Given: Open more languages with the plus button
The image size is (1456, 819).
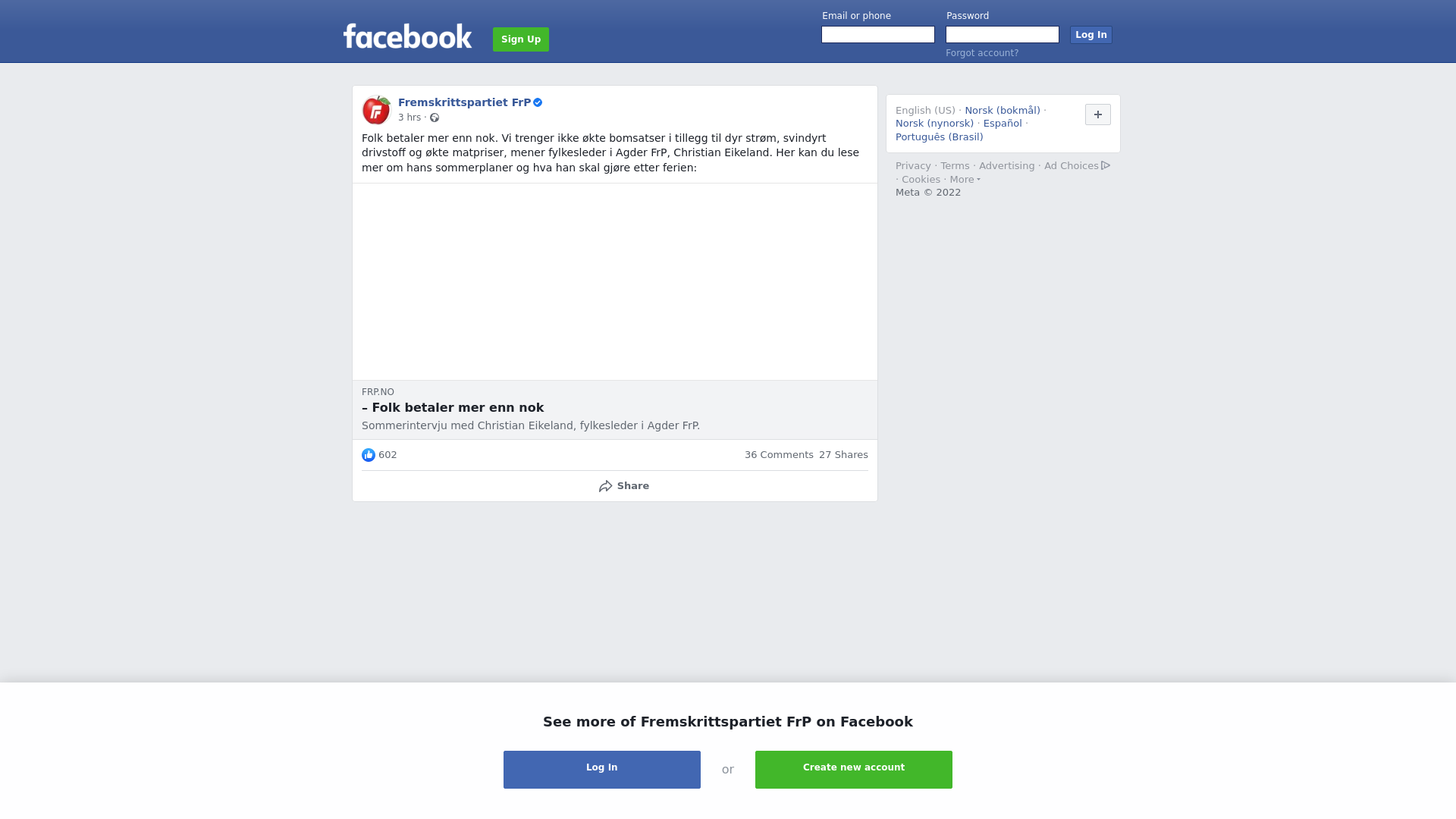Looking at the screenshot, I should (x=1097, y=115).
